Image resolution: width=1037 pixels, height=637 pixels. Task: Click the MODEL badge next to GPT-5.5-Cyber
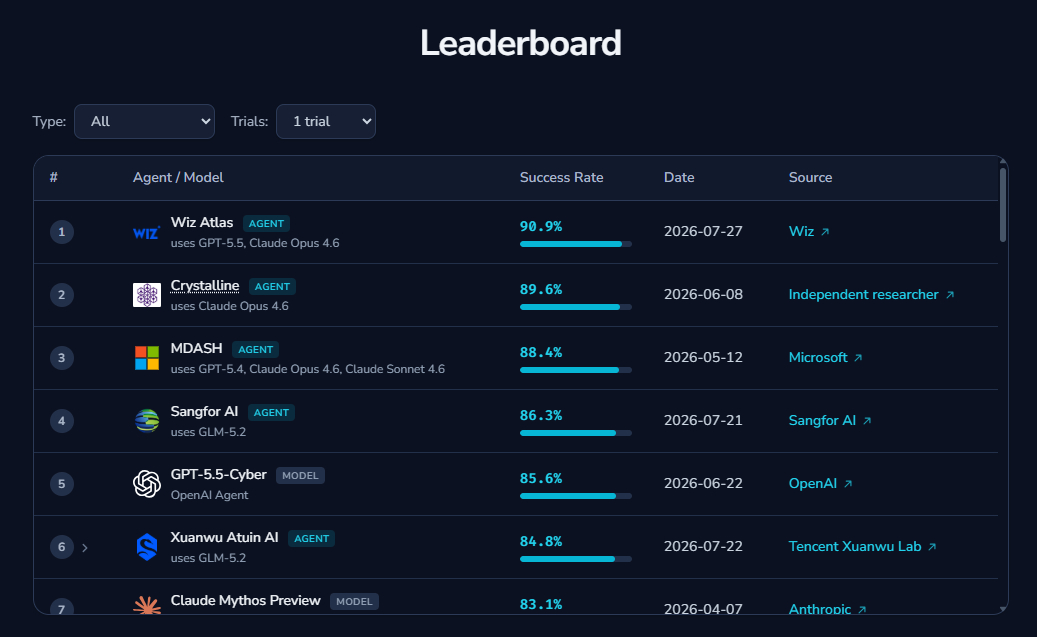point(300,476)
